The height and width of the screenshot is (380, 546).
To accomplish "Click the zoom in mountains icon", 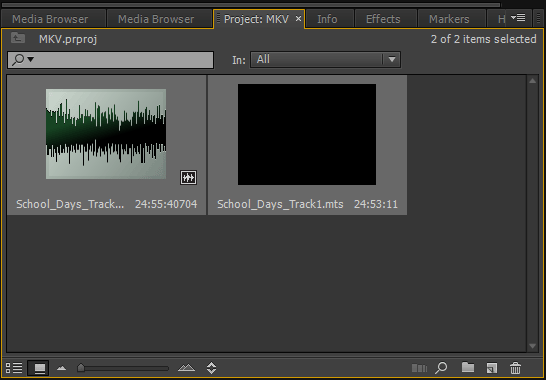I will pos(186,367).
